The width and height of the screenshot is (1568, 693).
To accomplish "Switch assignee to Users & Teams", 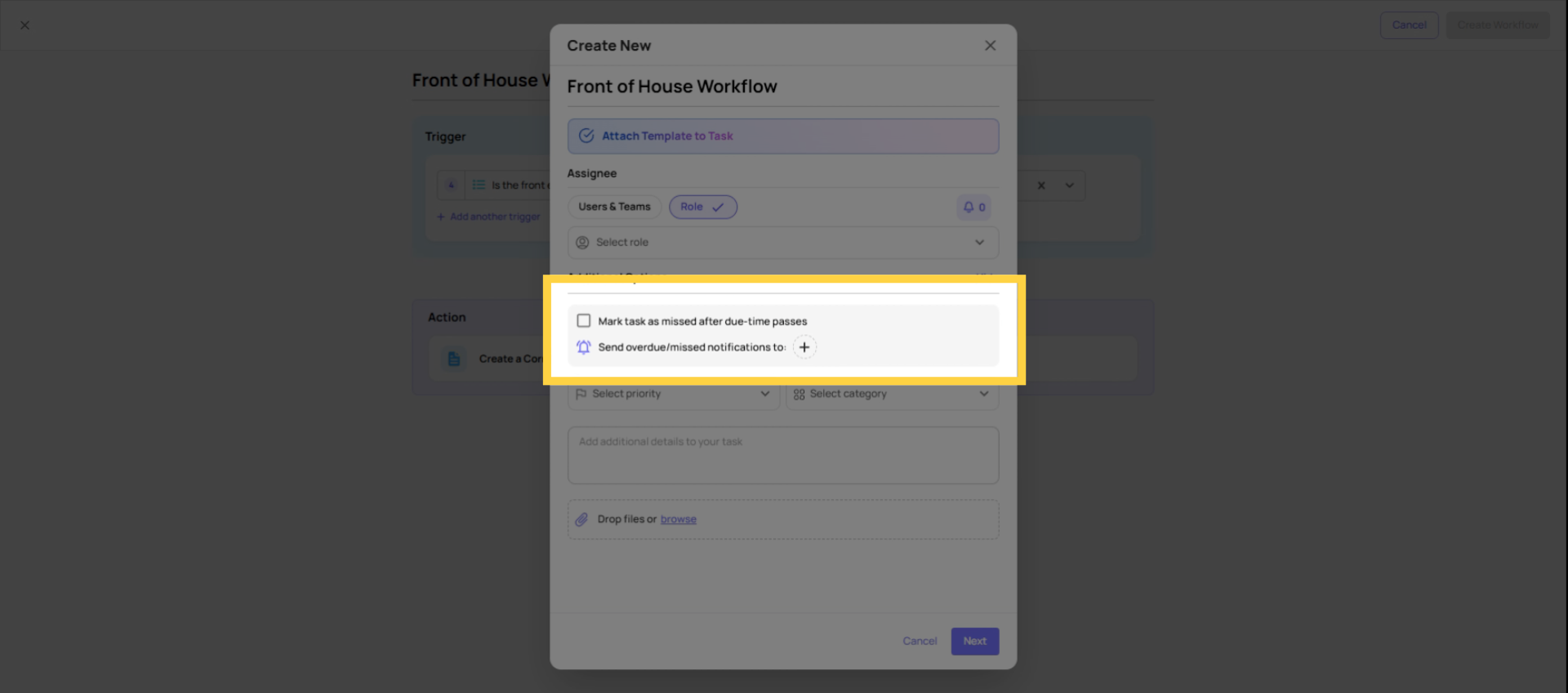I will click(614, 208).
